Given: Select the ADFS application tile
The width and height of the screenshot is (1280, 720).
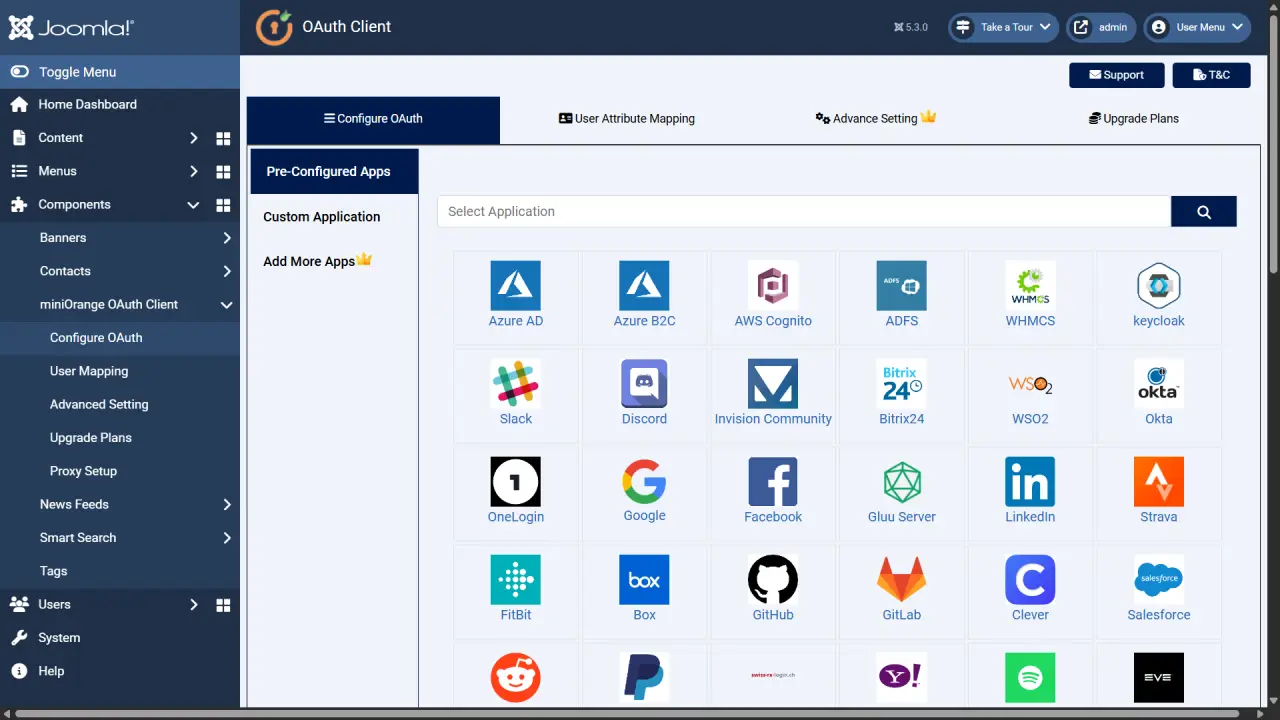Looking at the screenshot, I should (x=901, y=286).
